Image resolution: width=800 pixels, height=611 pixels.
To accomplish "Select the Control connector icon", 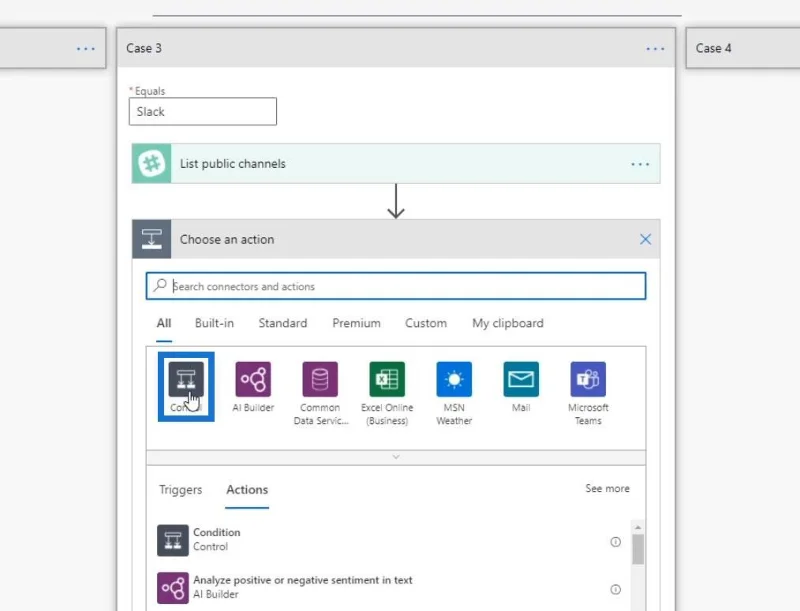I will [186, 379].
